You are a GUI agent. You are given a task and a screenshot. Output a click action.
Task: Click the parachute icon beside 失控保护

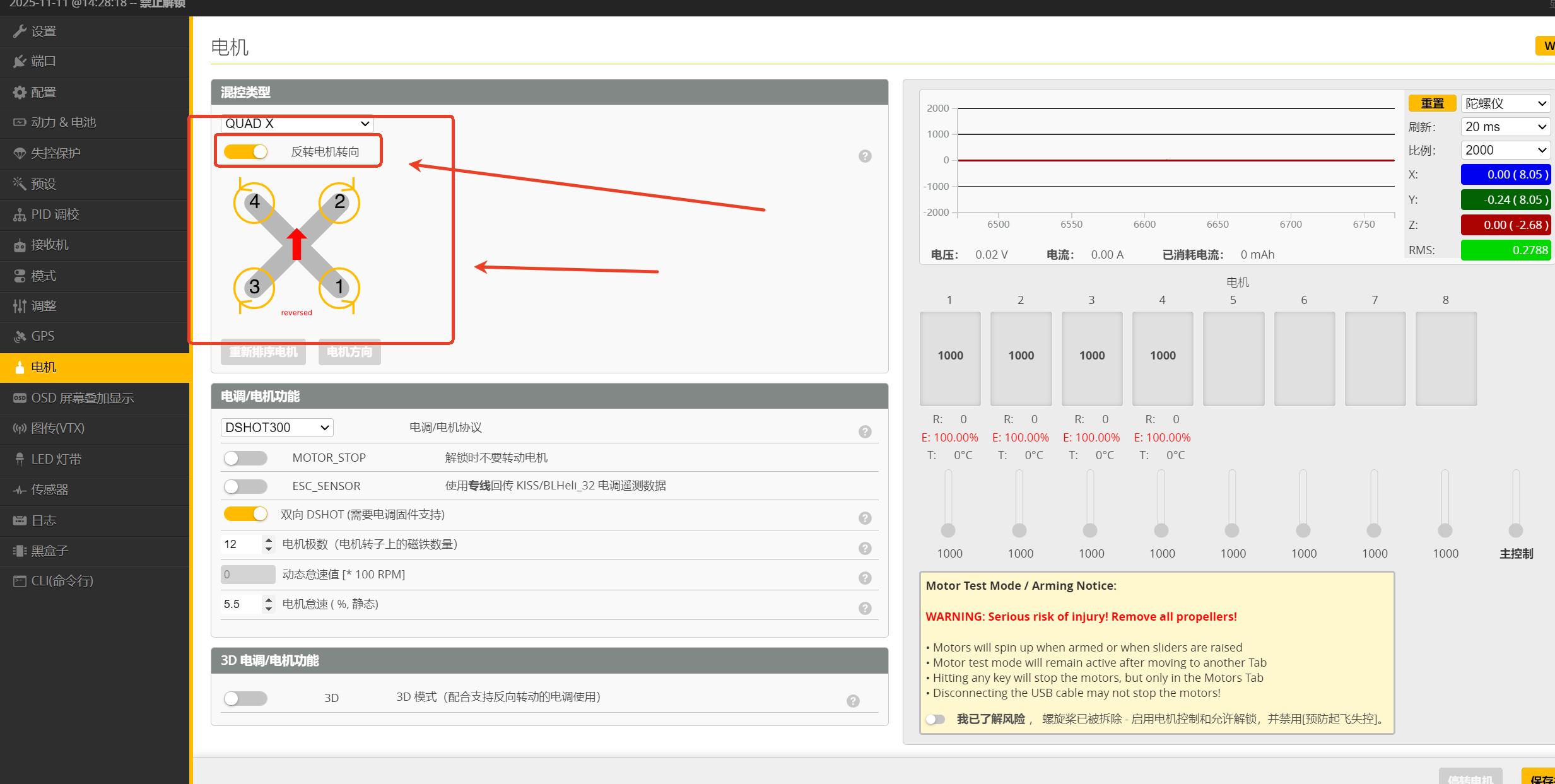coord(20,153)
